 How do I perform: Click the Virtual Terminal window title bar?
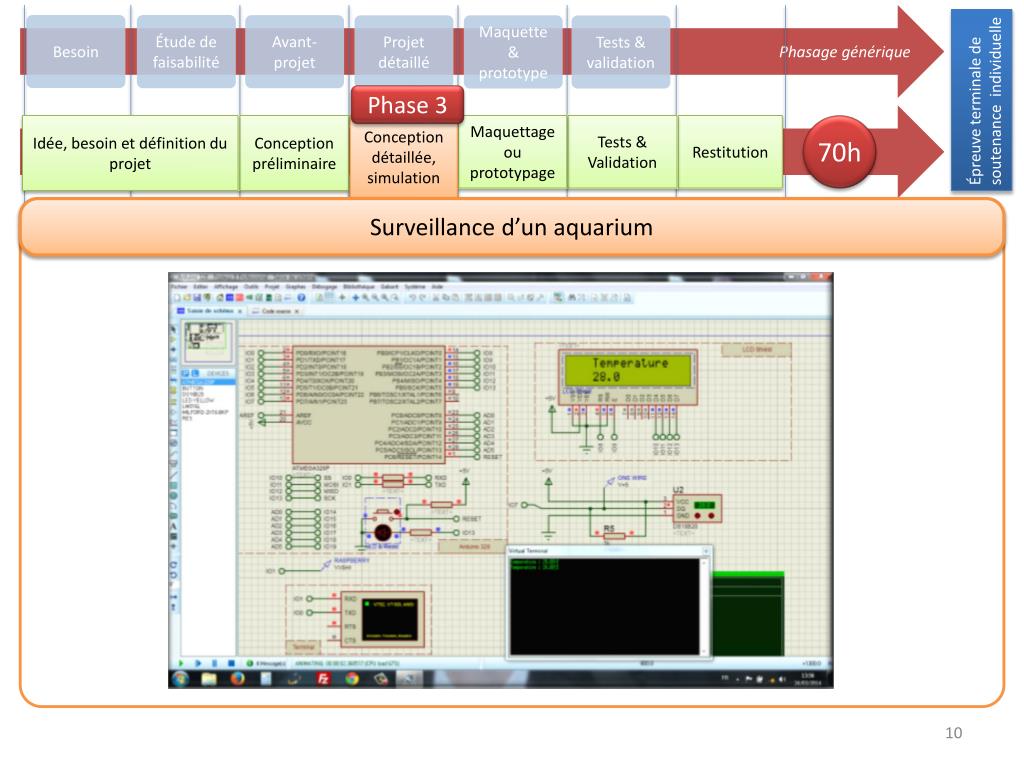(x=609, y=551)
